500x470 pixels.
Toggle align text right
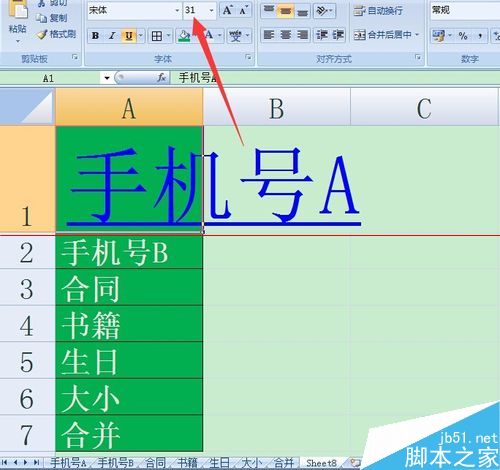point(302,35)
